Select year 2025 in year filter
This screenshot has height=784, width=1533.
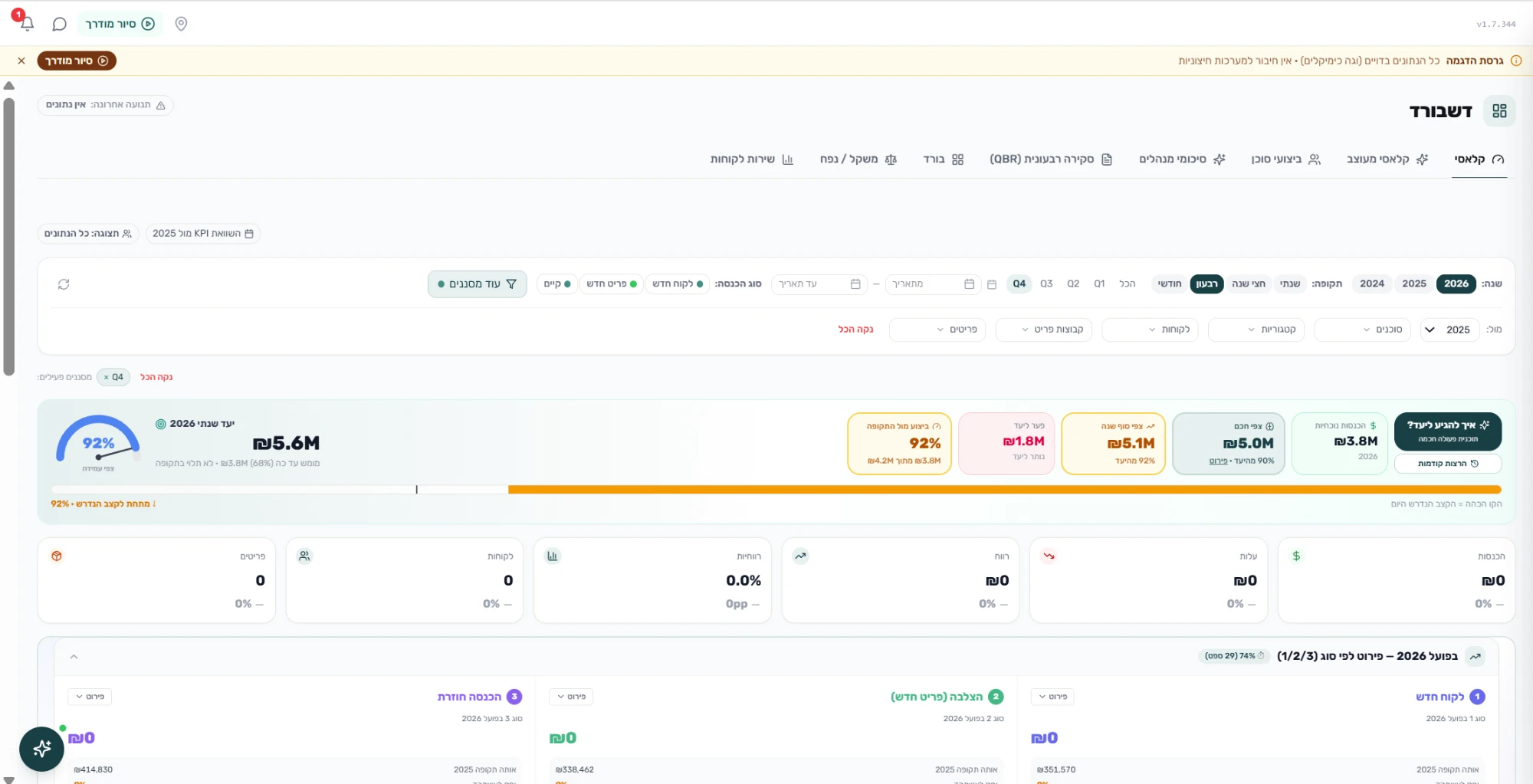(1414, 284)
